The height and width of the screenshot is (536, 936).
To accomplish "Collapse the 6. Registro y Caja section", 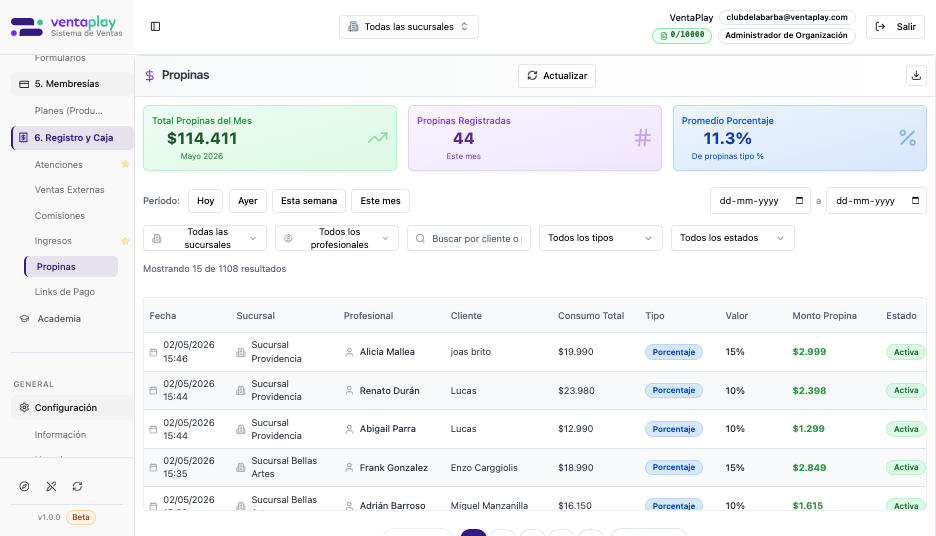I will pyautogui.click(x=72, y=138).
